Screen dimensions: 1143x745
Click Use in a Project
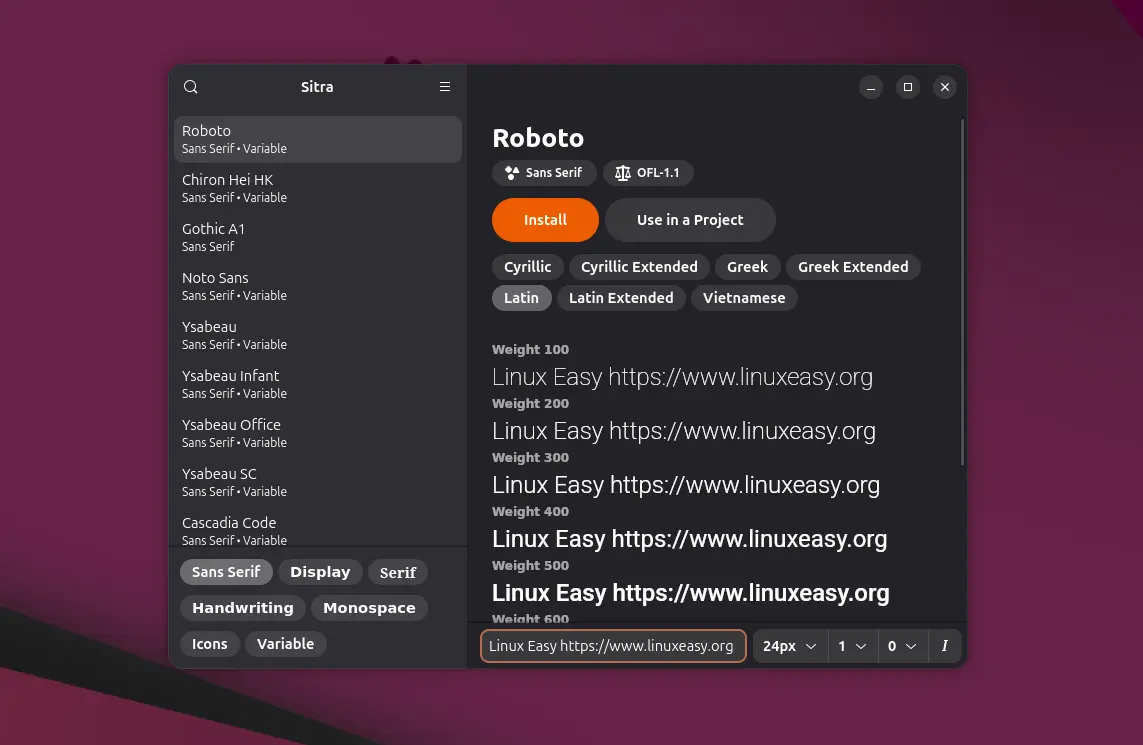tap(690, 219)
